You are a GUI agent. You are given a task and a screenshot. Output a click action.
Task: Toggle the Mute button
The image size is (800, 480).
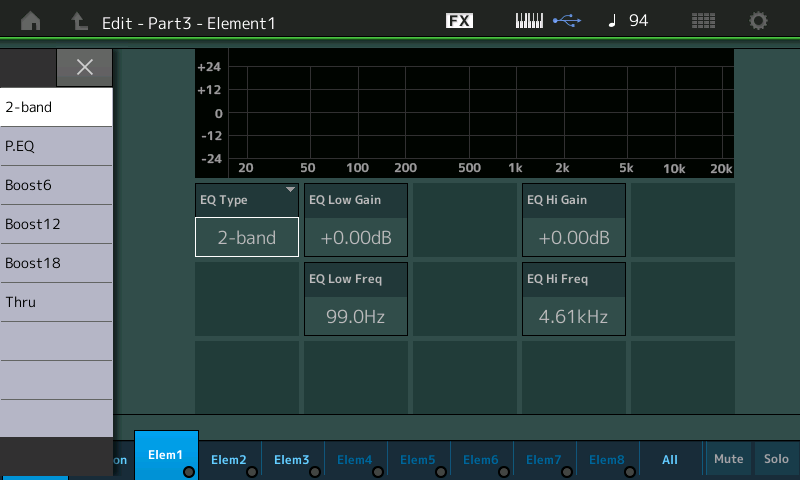(x=729, y=459)
